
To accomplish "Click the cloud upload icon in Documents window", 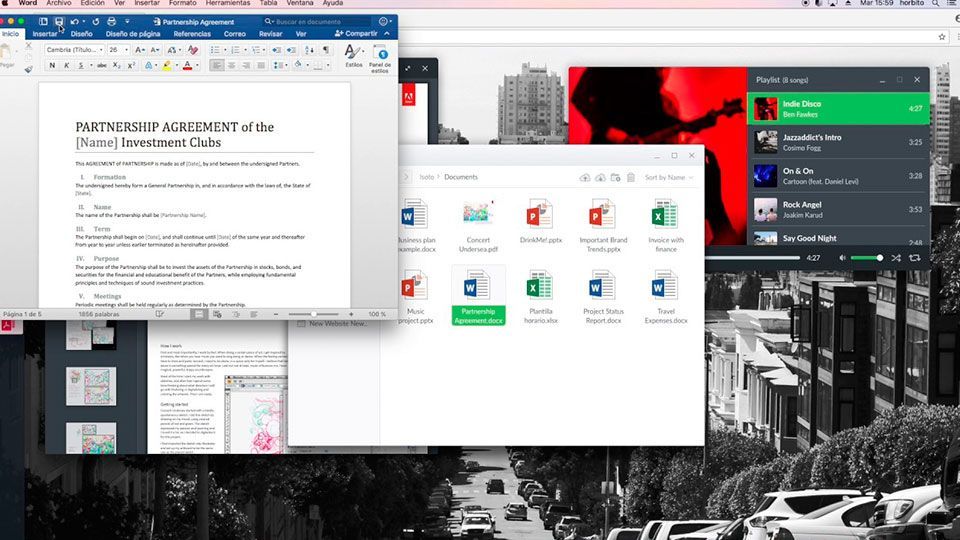I will 585,178.
